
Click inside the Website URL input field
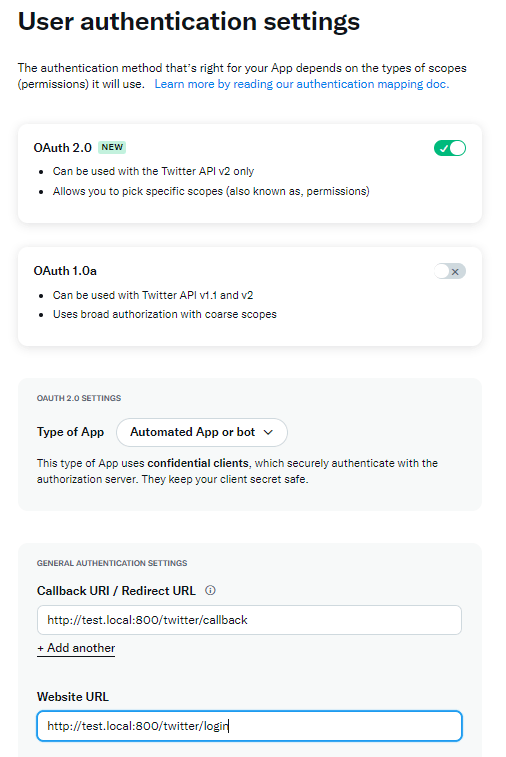tap(249, 726)
